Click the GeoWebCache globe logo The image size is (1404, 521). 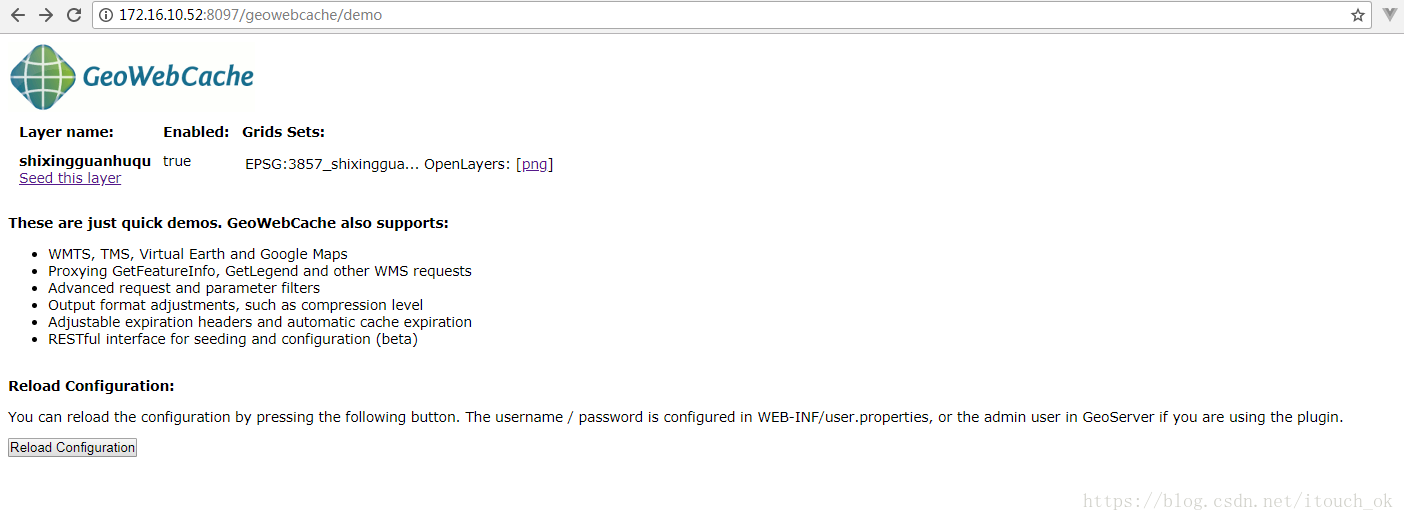click(43, 77)
